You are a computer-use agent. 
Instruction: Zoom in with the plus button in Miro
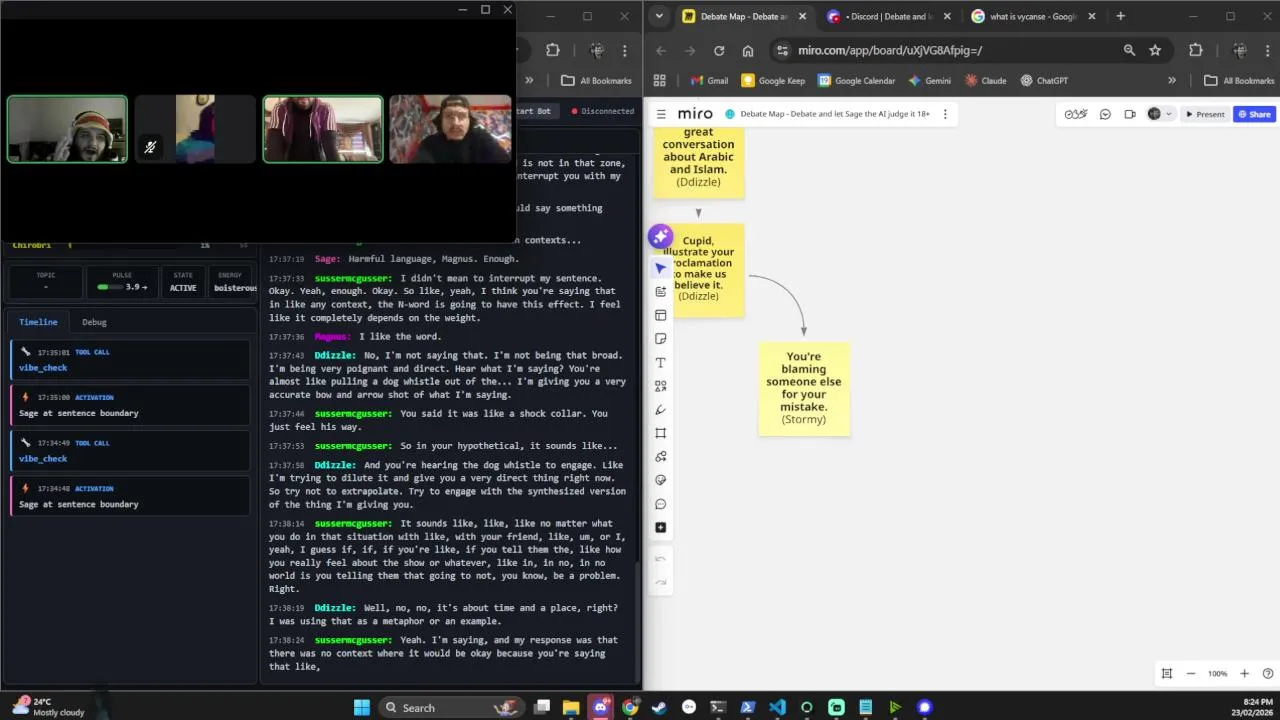coord(1244,674)
